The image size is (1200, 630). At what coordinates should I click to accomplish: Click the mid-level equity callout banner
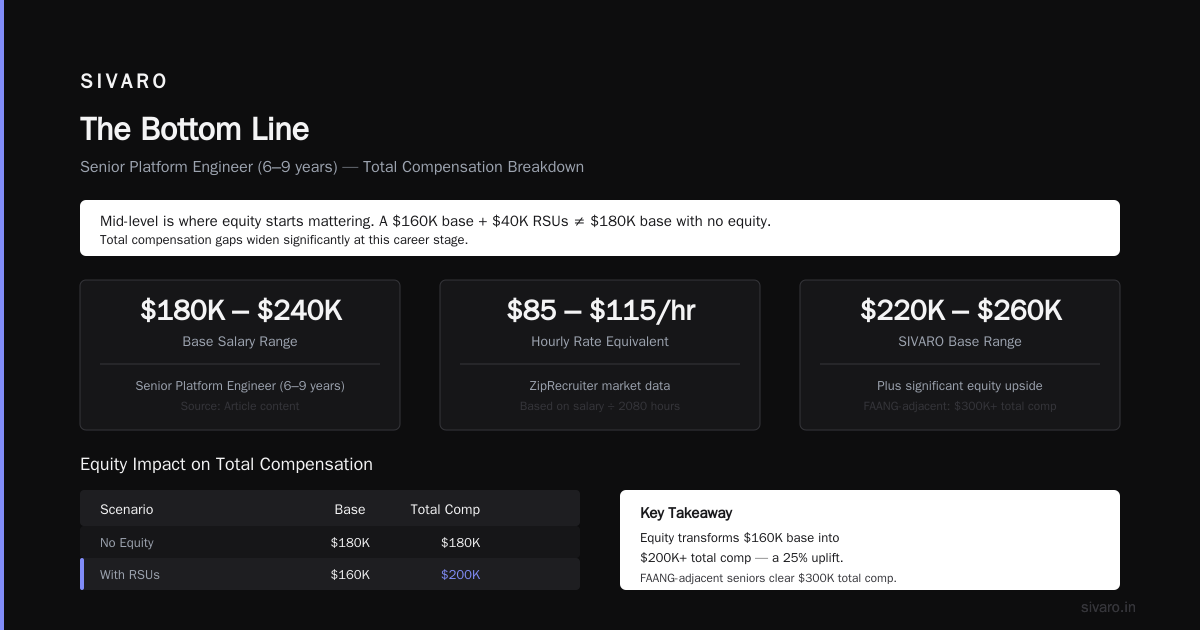click(x=600, y=228)
